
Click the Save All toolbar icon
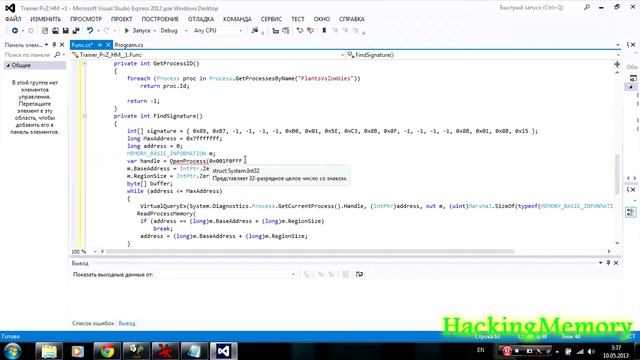click(76, 31)
